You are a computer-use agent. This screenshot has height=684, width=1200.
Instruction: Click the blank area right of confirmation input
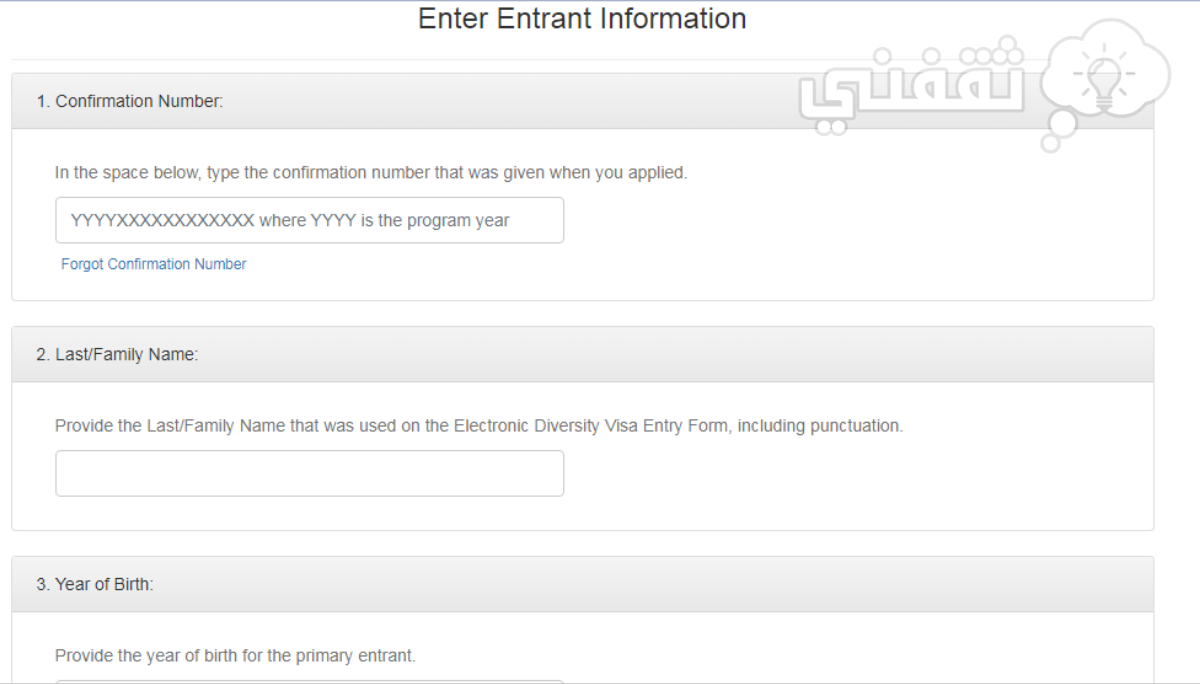click(858, 220)
